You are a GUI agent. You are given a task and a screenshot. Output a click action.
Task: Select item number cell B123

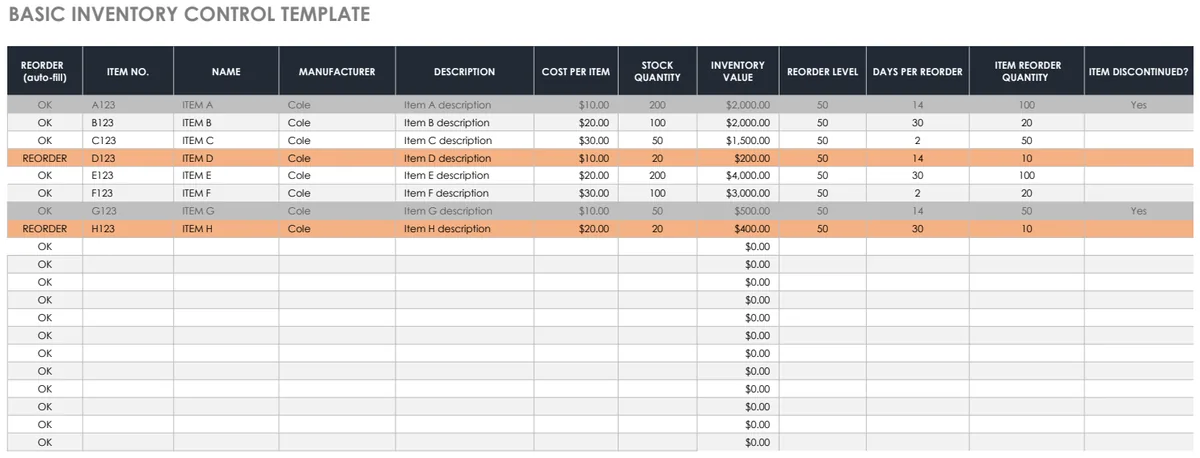coord(128,122)
